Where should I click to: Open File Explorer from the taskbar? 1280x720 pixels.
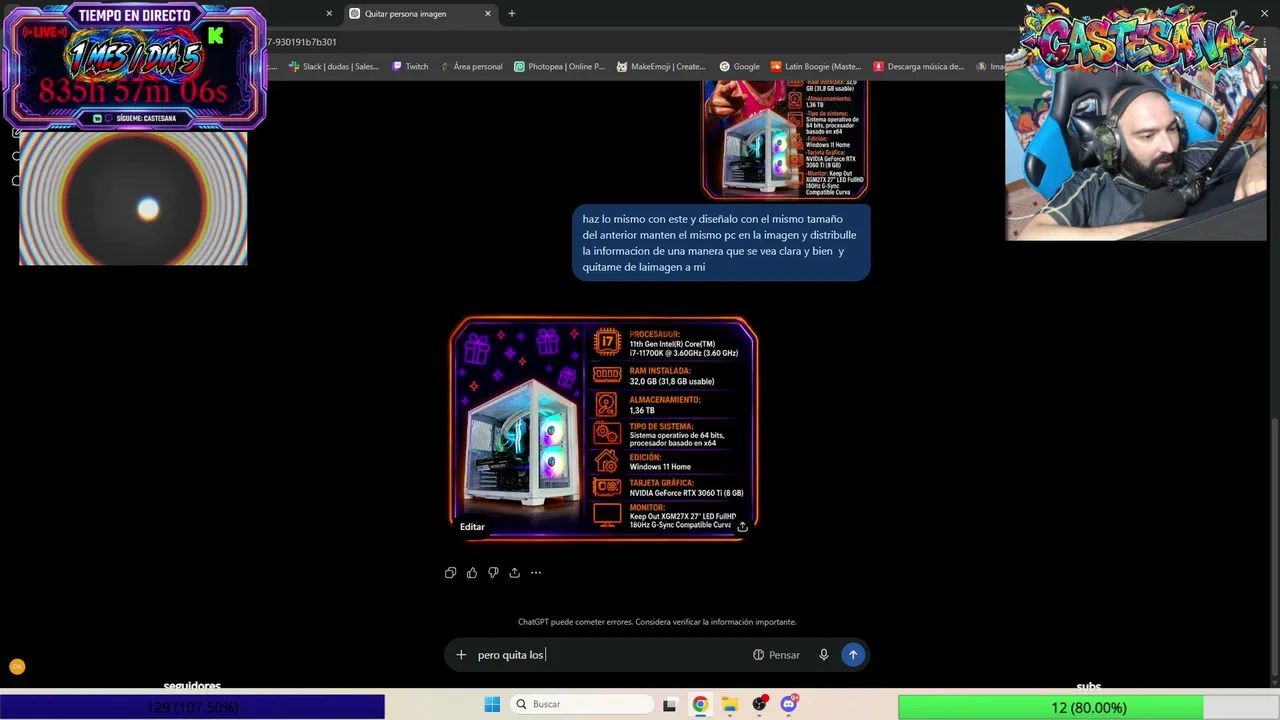click(730, 704)
